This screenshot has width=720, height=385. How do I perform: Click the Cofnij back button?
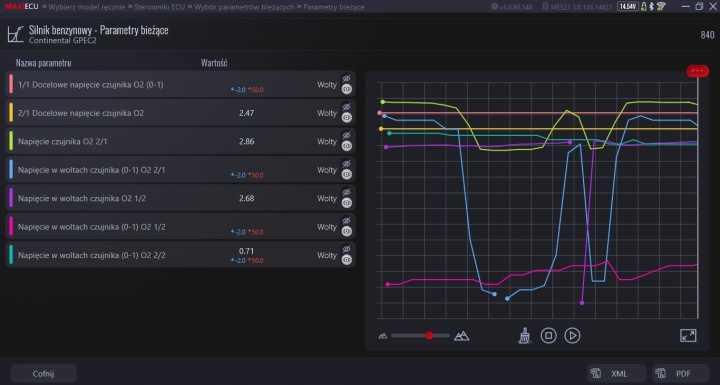click(43, 374)
